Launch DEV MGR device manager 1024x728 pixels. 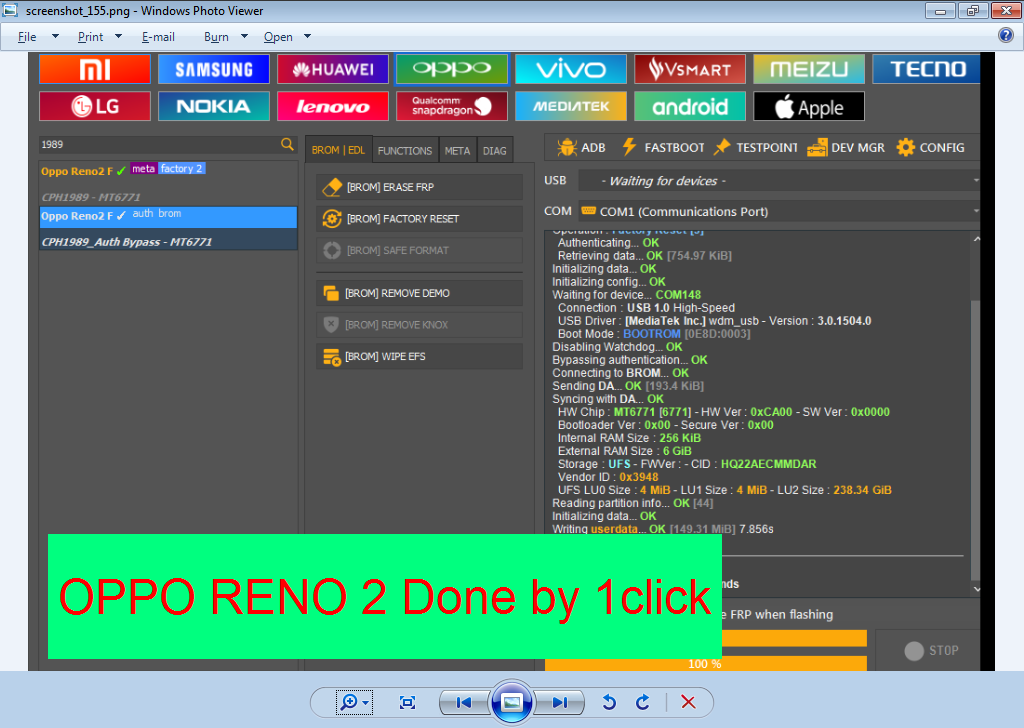[x=846, y=148]
